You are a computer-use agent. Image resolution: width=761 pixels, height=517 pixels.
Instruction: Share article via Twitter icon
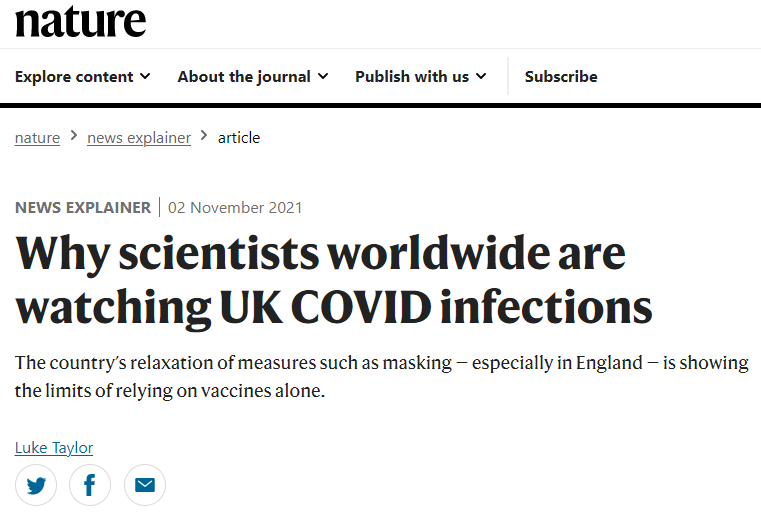36,485
